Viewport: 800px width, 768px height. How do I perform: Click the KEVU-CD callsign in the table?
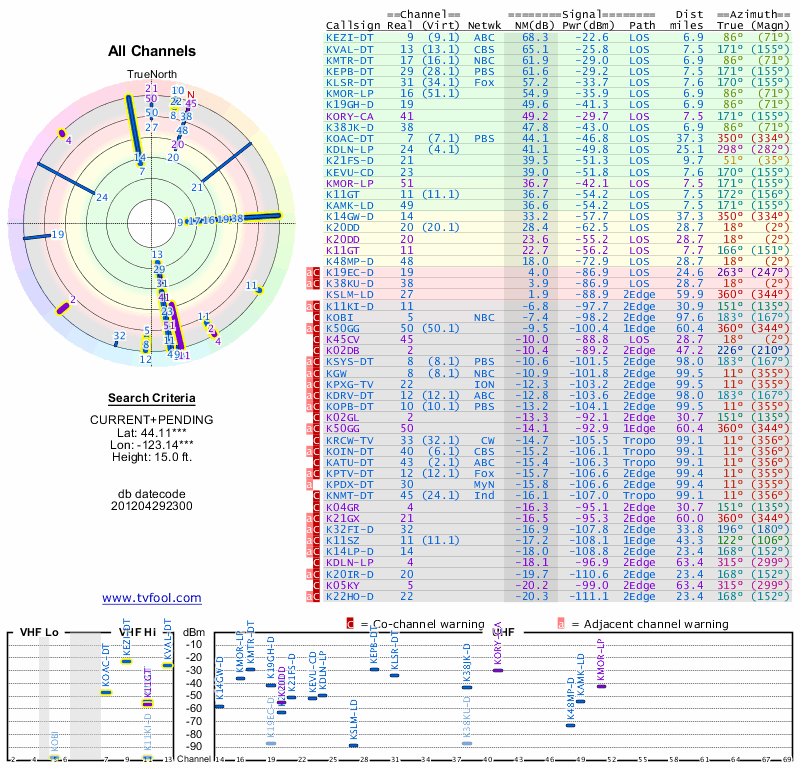tap(349, 172)
